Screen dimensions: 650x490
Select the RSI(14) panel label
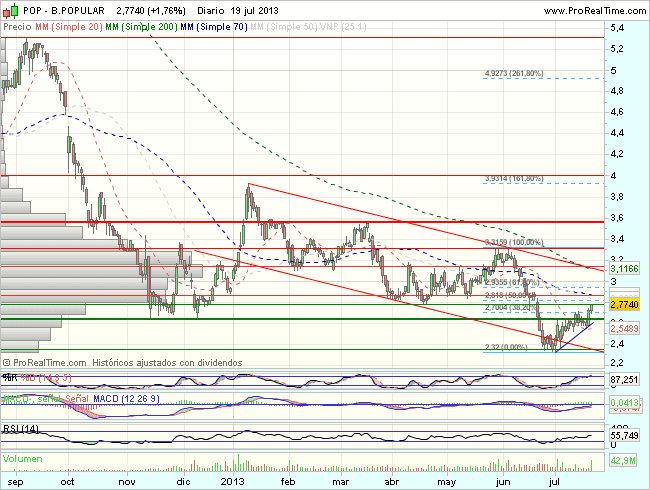20,429
